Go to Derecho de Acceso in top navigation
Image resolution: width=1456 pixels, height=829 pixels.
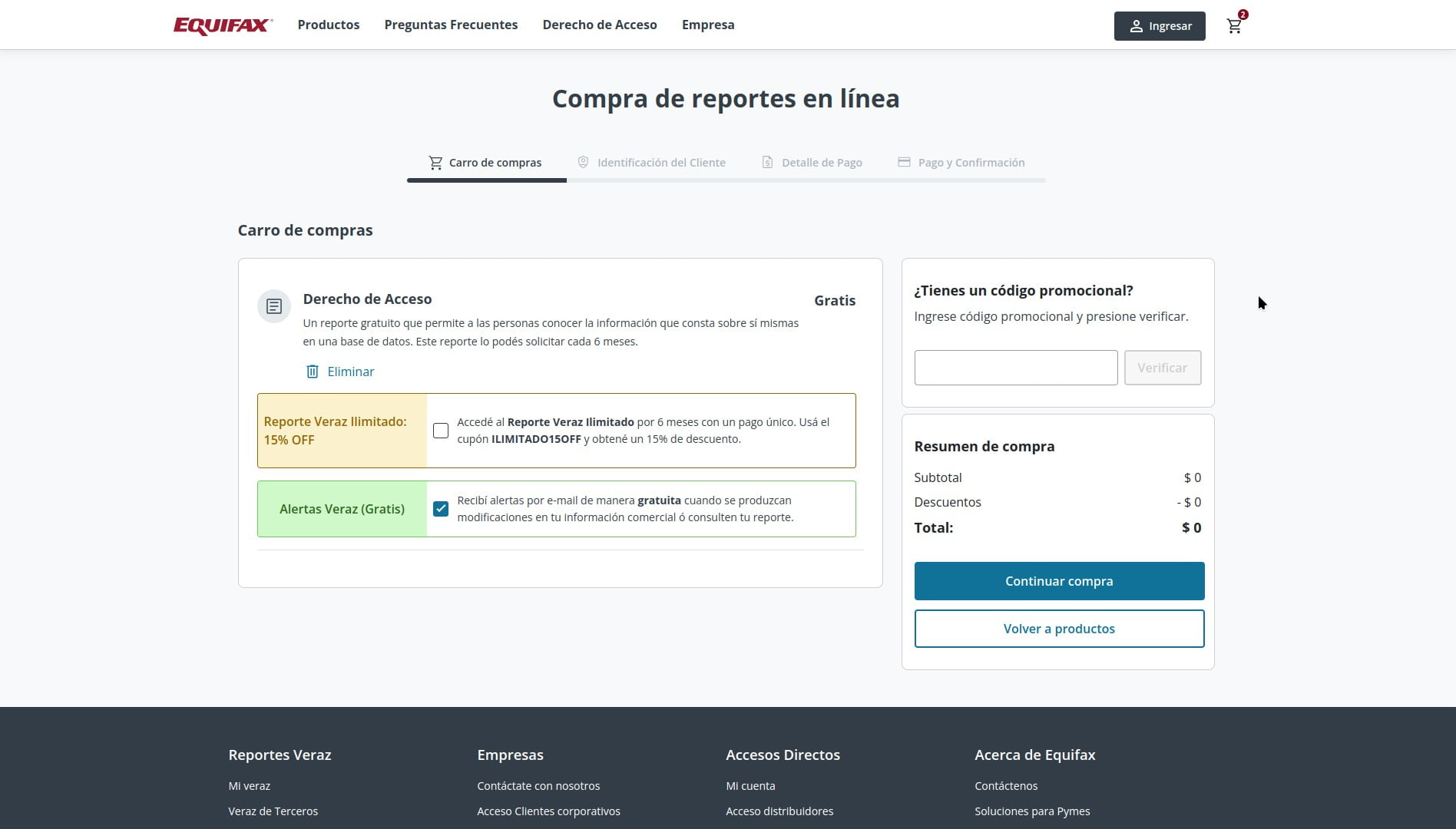click(x=600, y=25)
